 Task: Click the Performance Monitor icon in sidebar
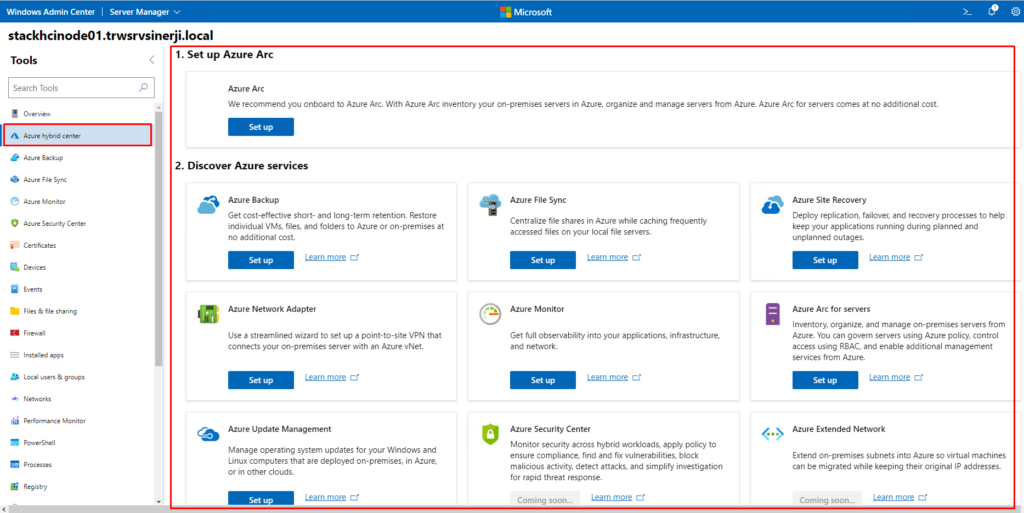(14, 421)
